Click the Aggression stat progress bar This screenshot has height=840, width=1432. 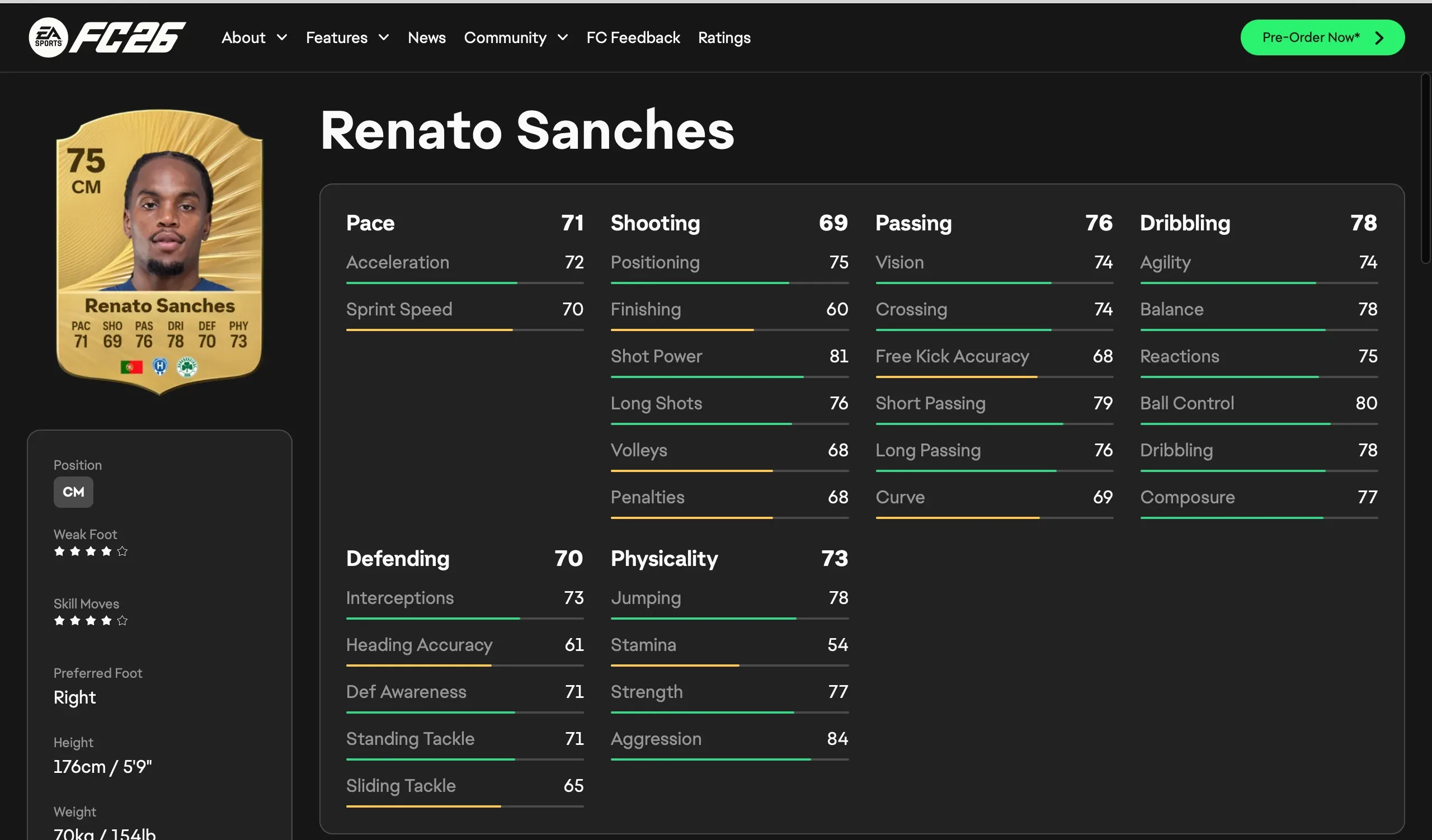pos(729,759)
